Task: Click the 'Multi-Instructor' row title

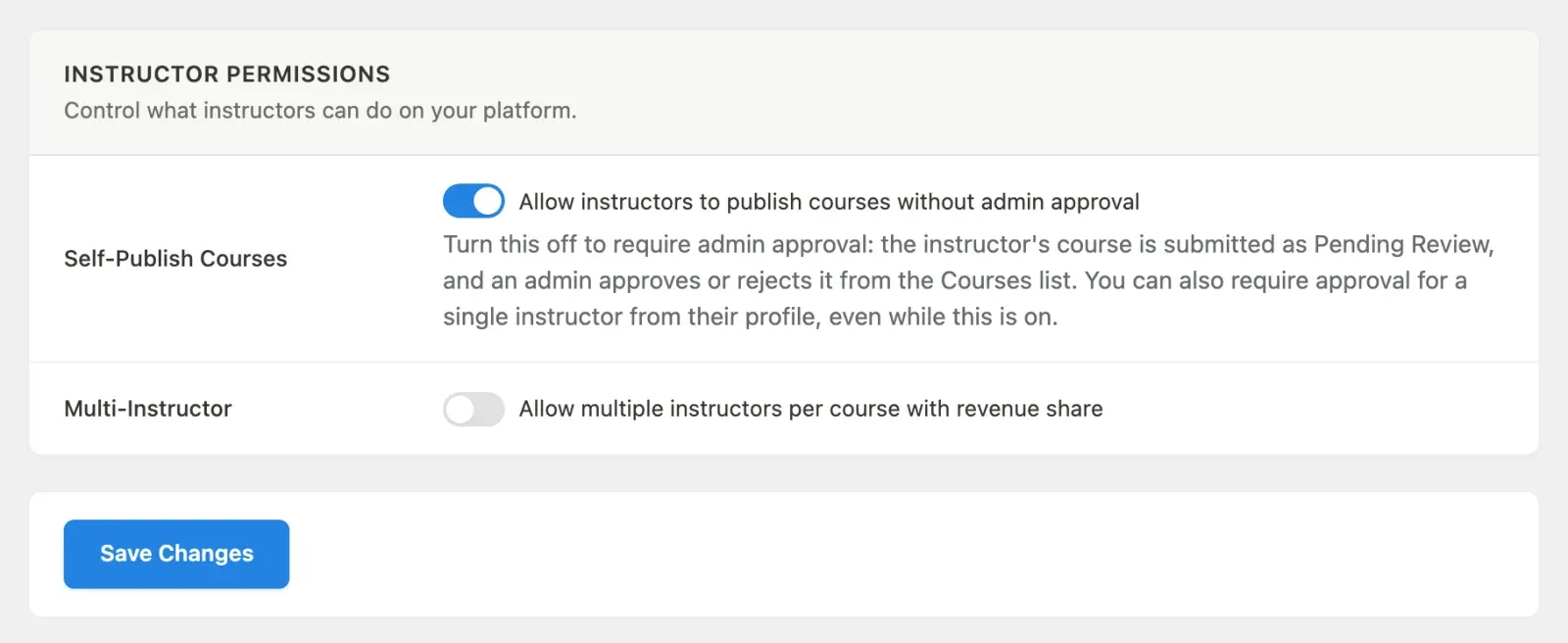Action: 148,409
